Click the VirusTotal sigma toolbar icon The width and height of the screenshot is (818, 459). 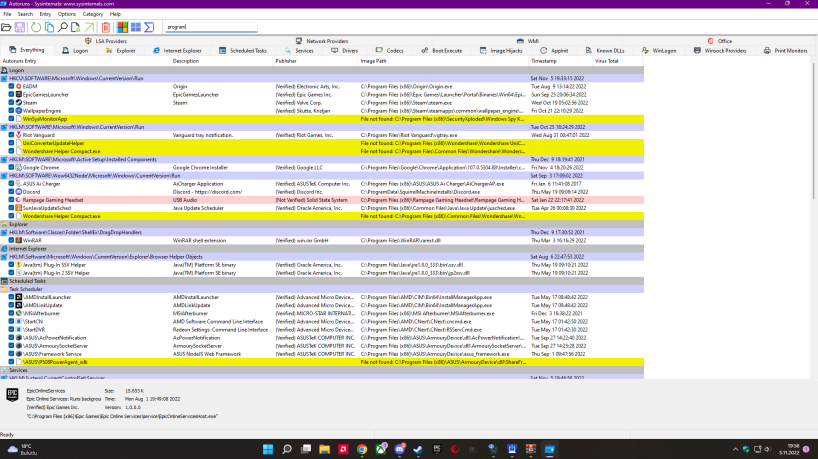click(149, 27)
